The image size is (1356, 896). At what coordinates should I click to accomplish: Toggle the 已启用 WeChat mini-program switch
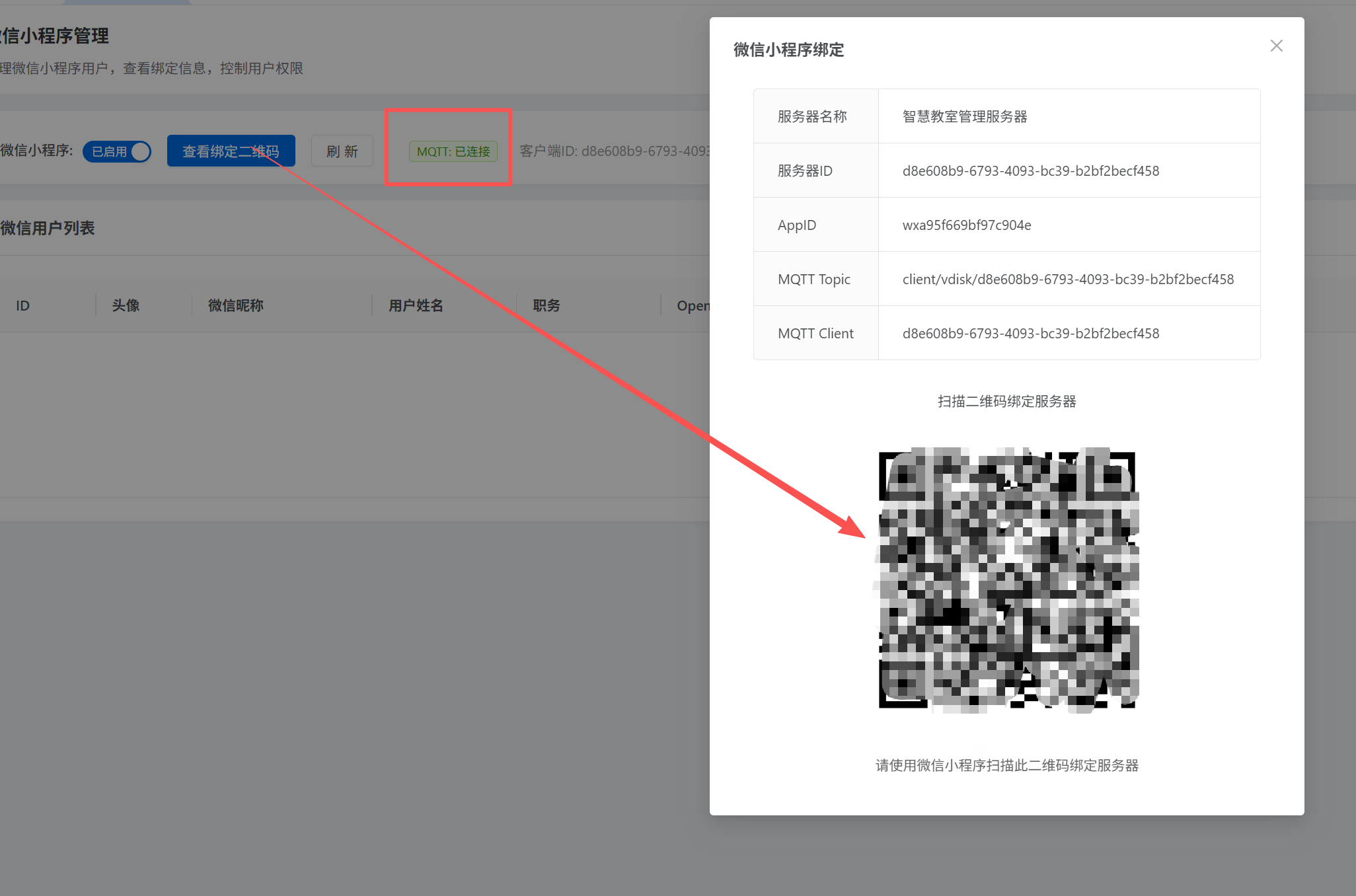117,151
